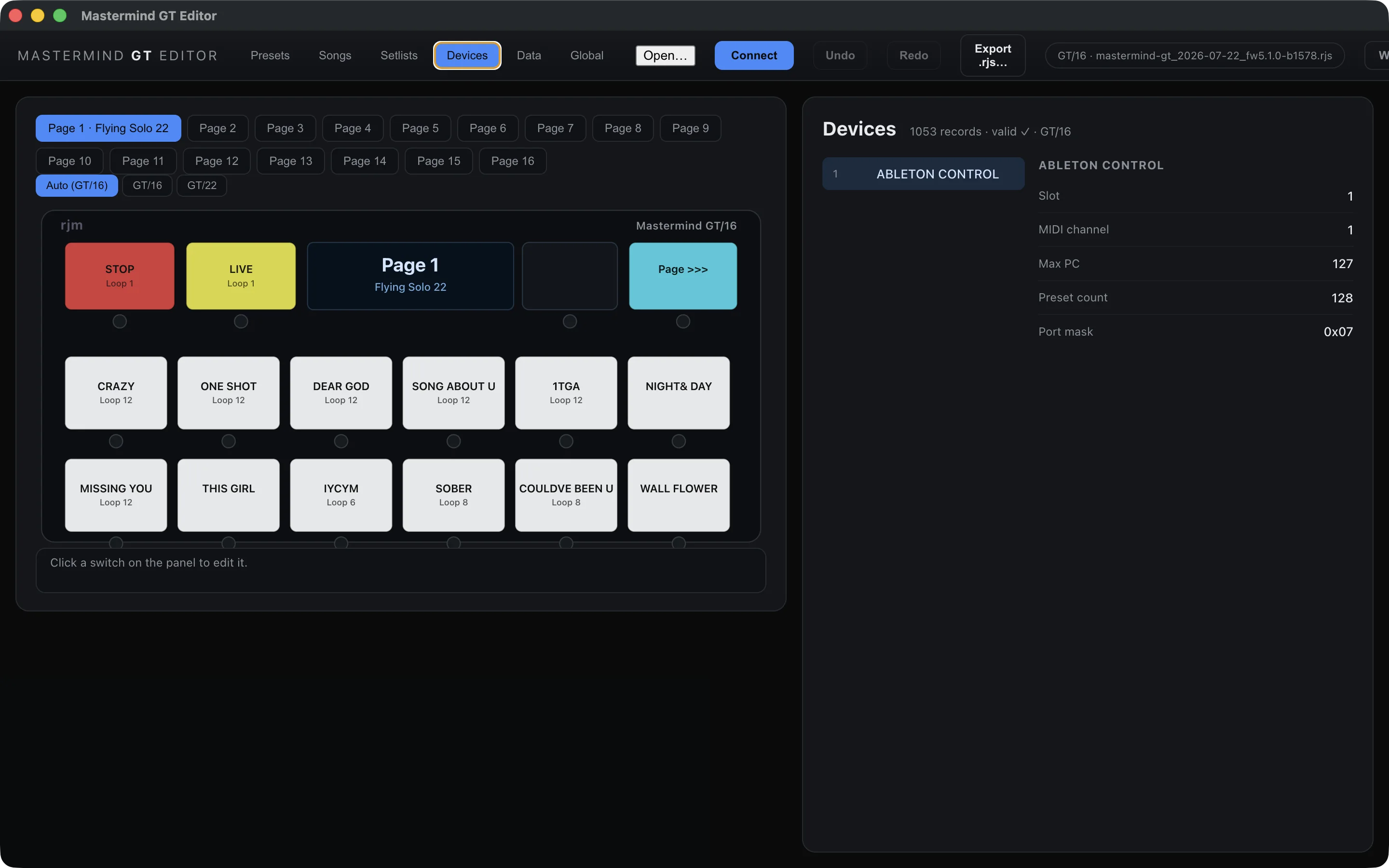The image size is (1389, 868).
Task: Click the MIDI channel value 1
Action: (1350, 230)
